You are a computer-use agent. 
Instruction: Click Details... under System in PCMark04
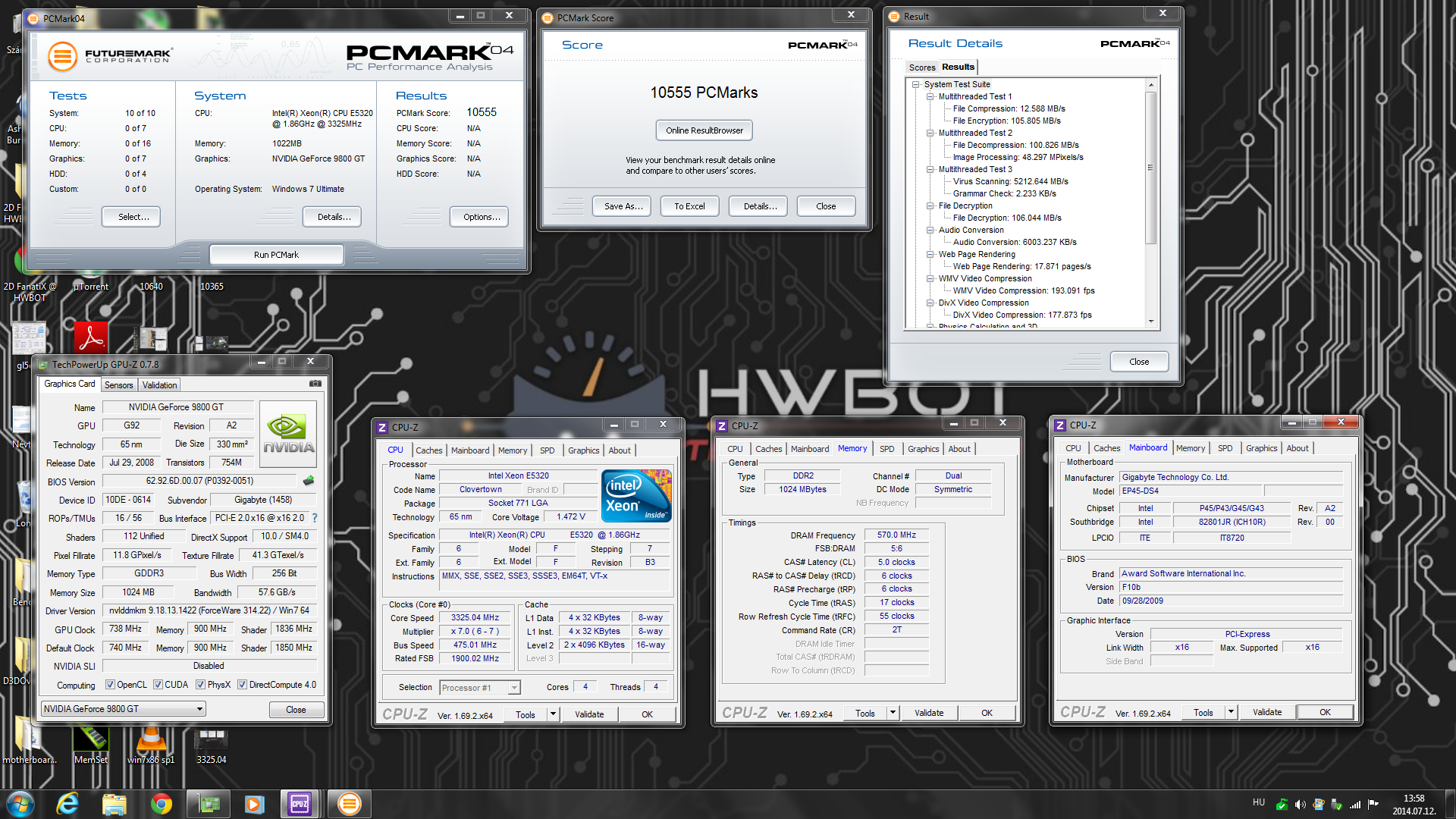[x=332, y=217]
